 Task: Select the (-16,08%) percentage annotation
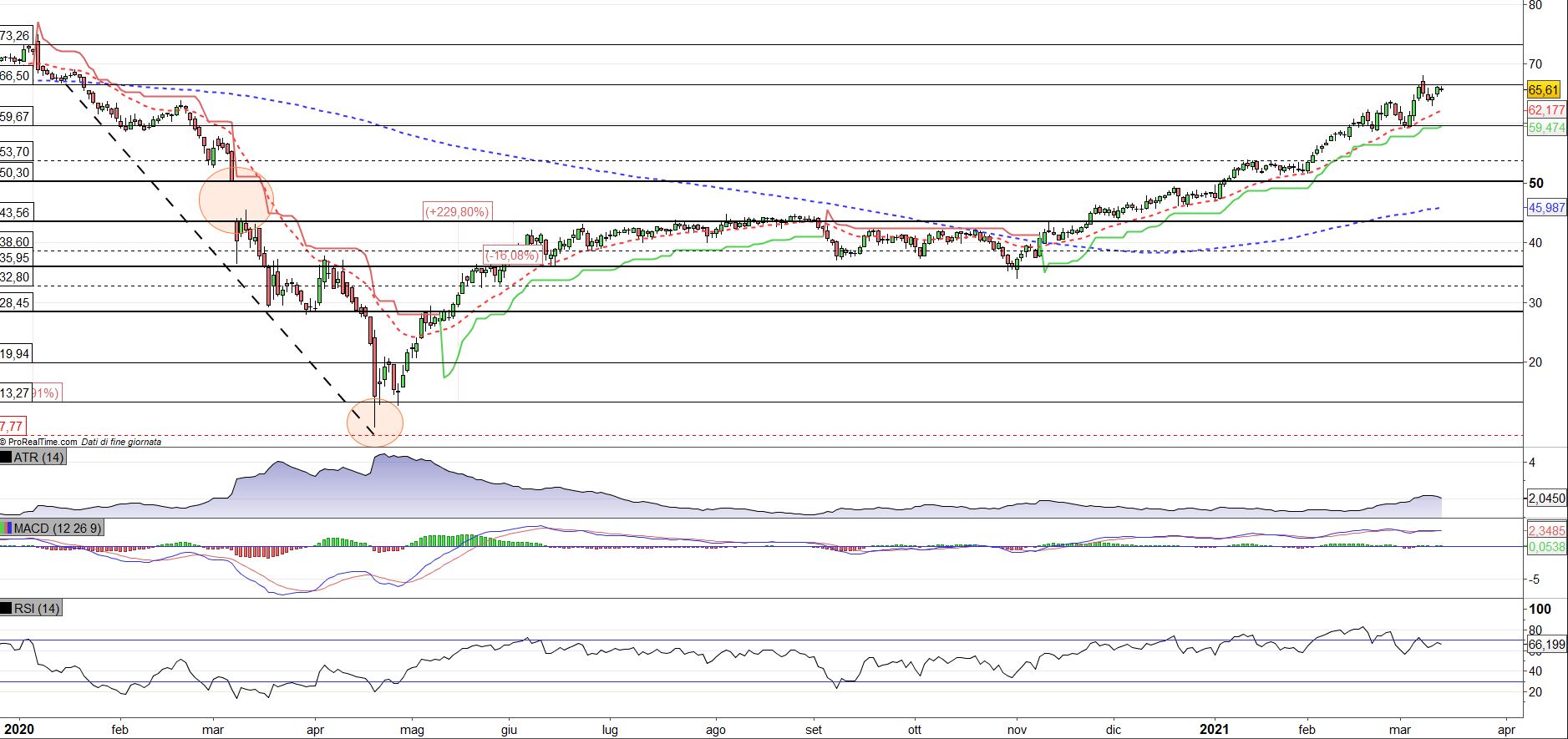click(512, 256)
